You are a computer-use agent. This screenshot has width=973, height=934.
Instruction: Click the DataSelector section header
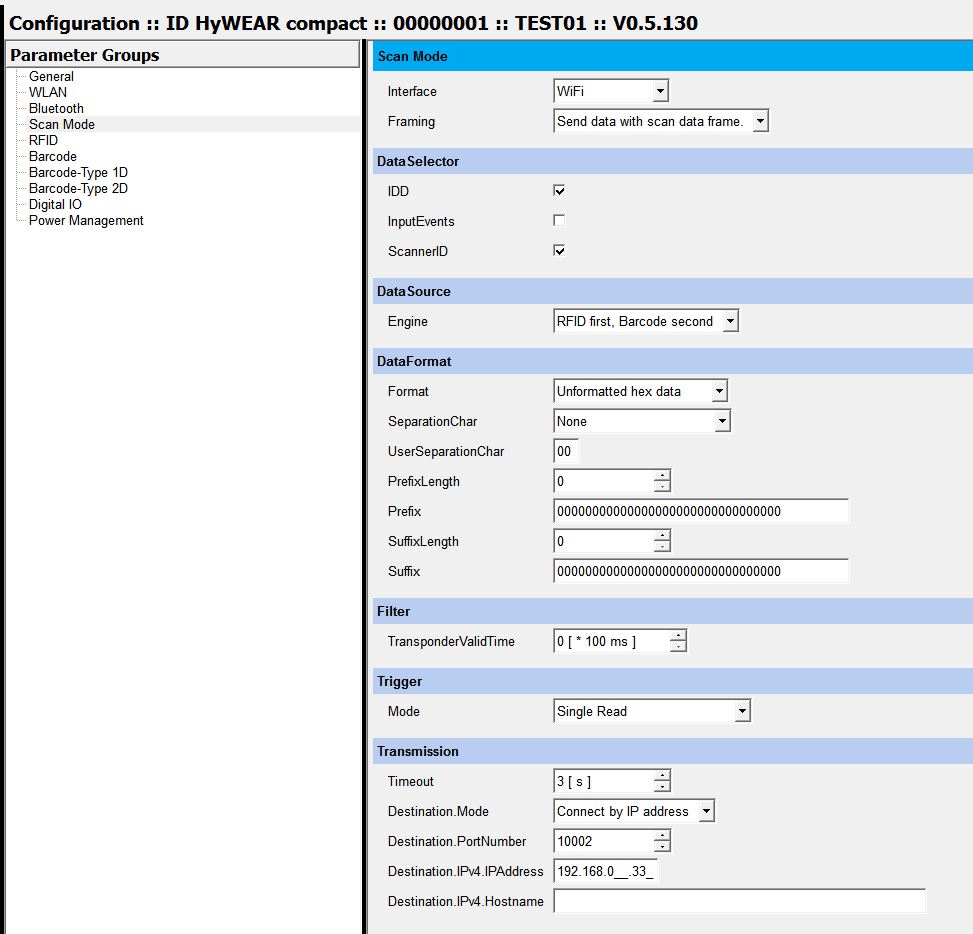[x=673, y=161]
